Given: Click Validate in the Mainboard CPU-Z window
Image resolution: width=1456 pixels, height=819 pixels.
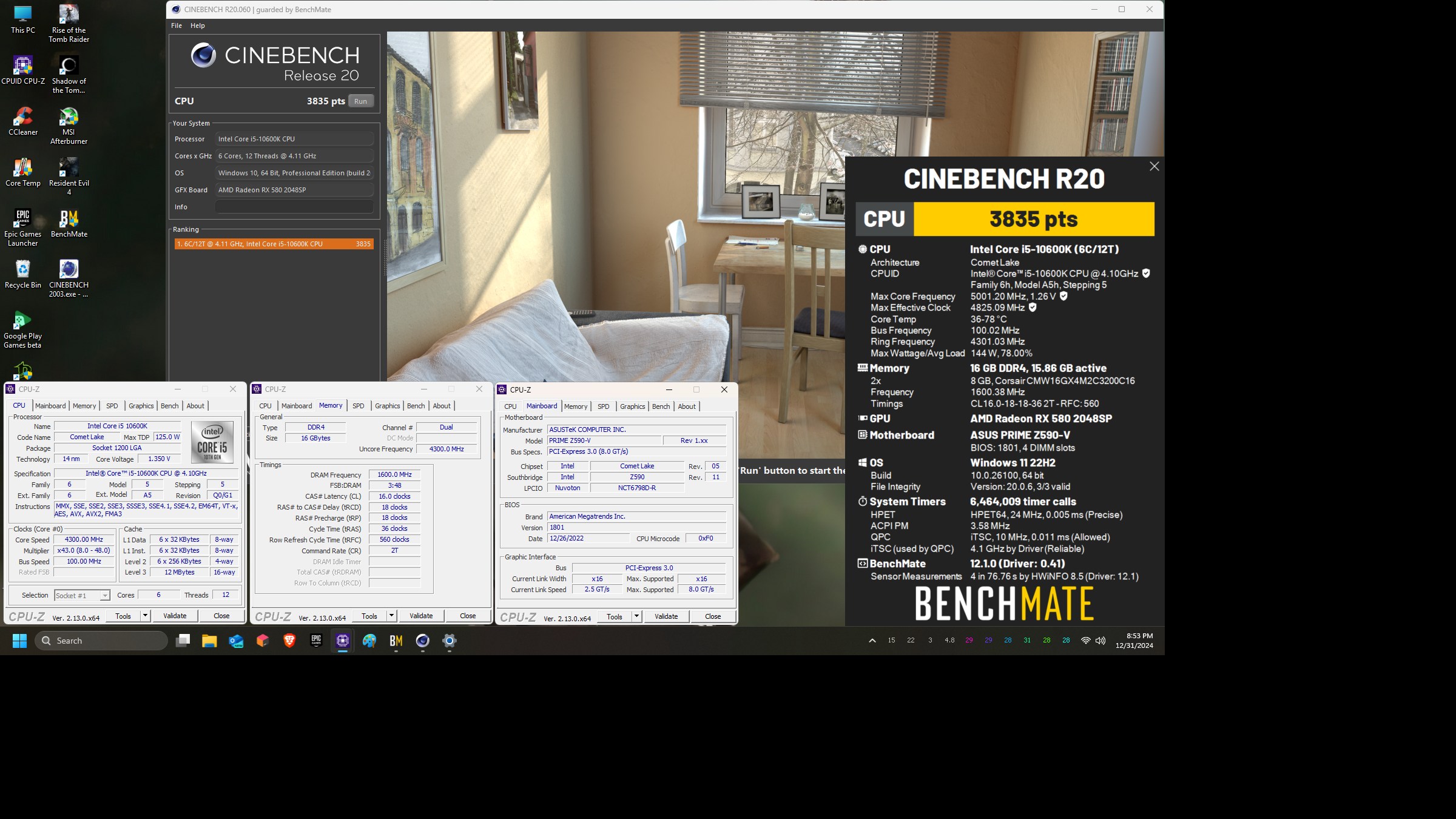Looking at the screenshot, I should (666, 616).
